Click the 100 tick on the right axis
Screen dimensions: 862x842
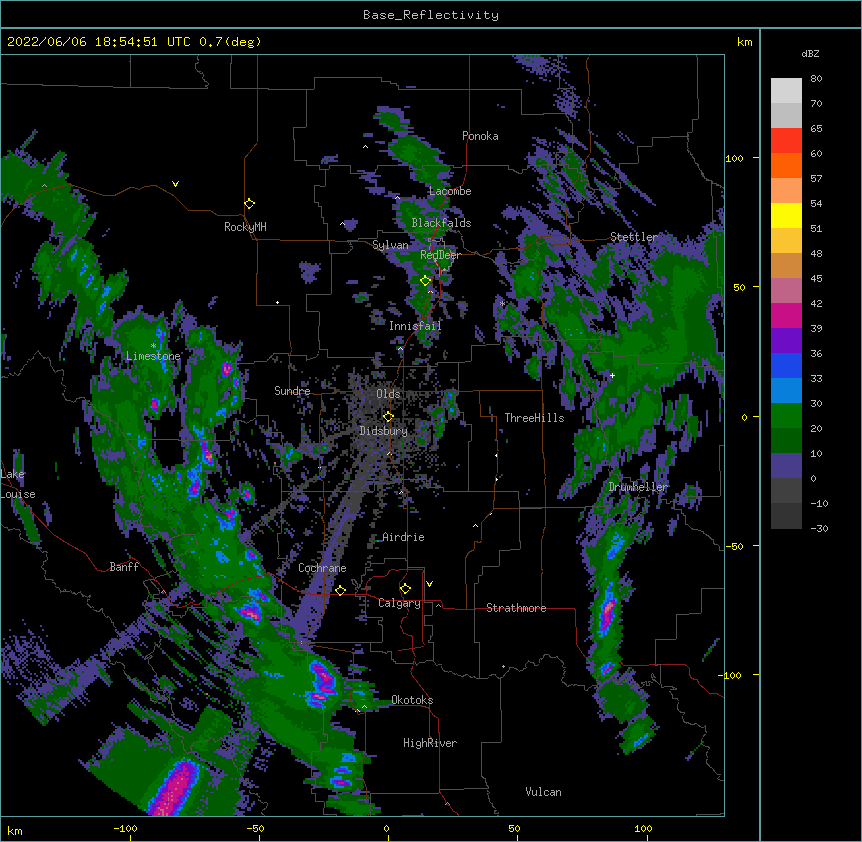[x=734, y=158]
